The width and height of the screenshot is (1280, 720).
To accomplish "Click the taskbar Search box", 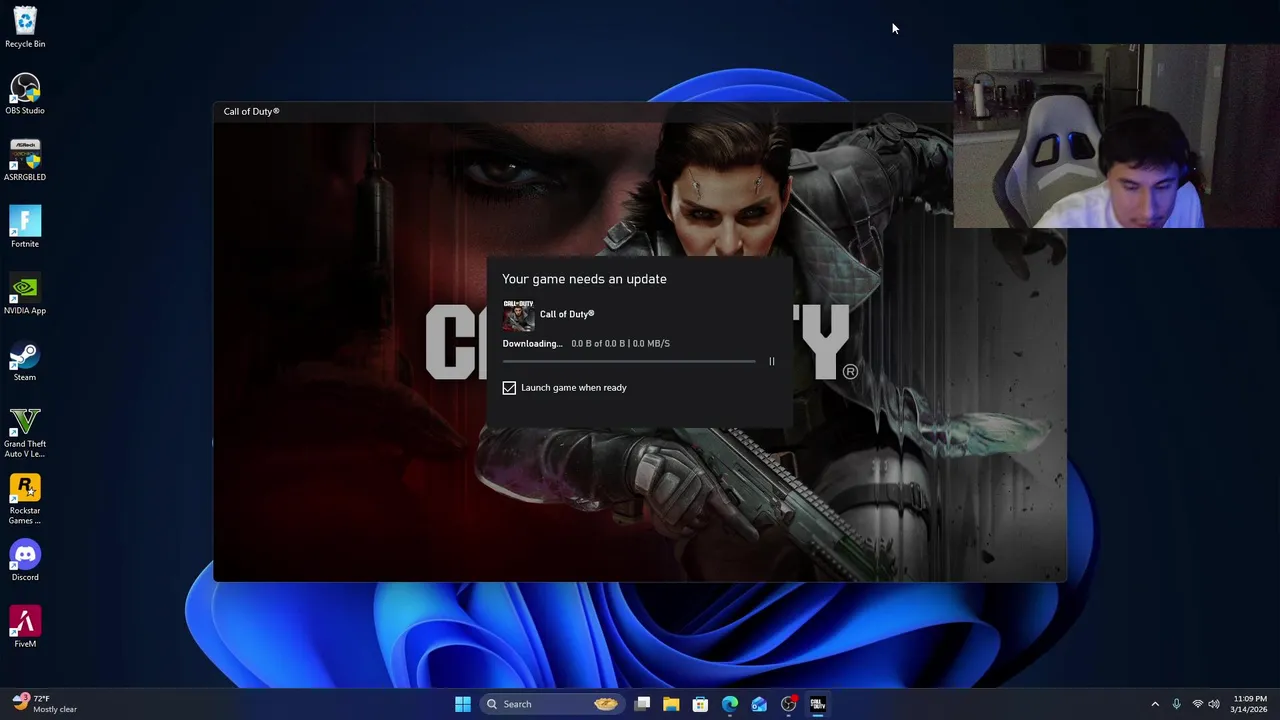I will (550, 704).
